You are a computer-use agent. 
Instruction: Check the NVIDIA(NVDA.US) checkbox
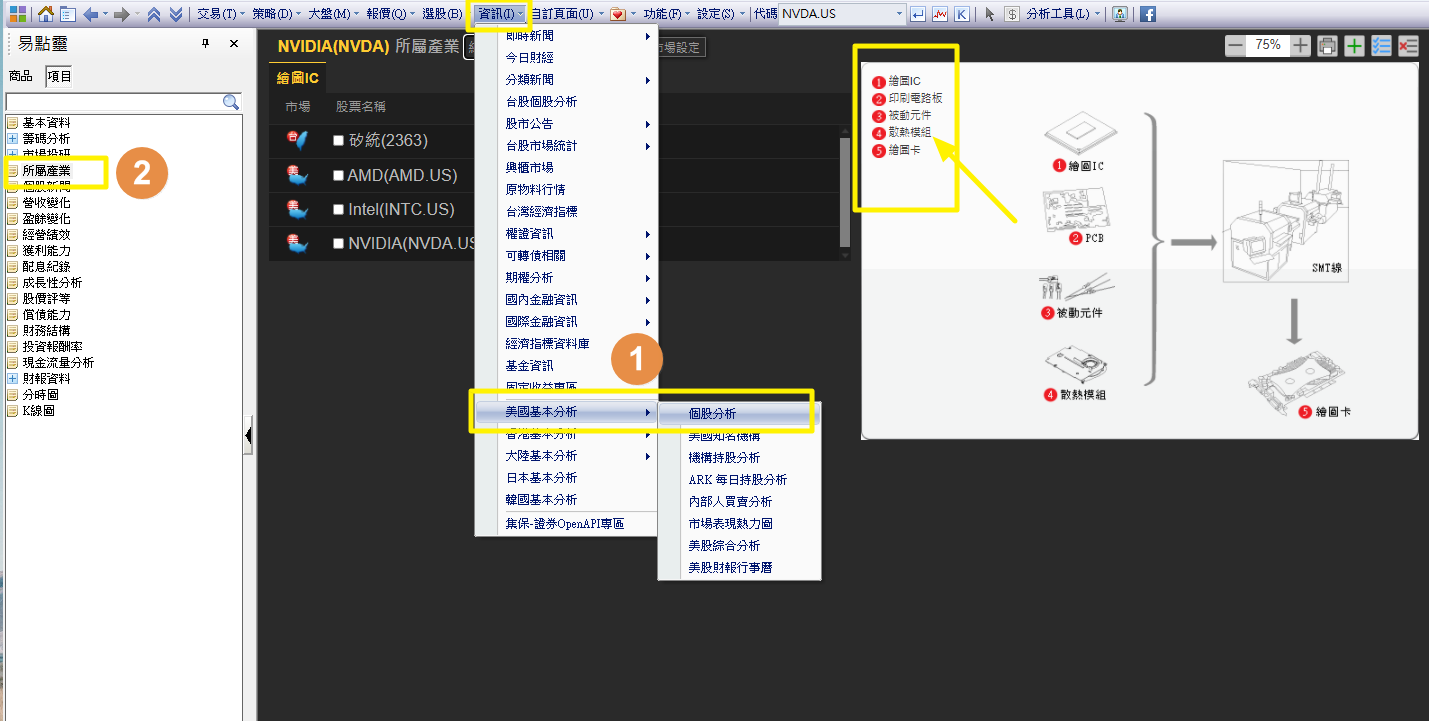[338, 242]
